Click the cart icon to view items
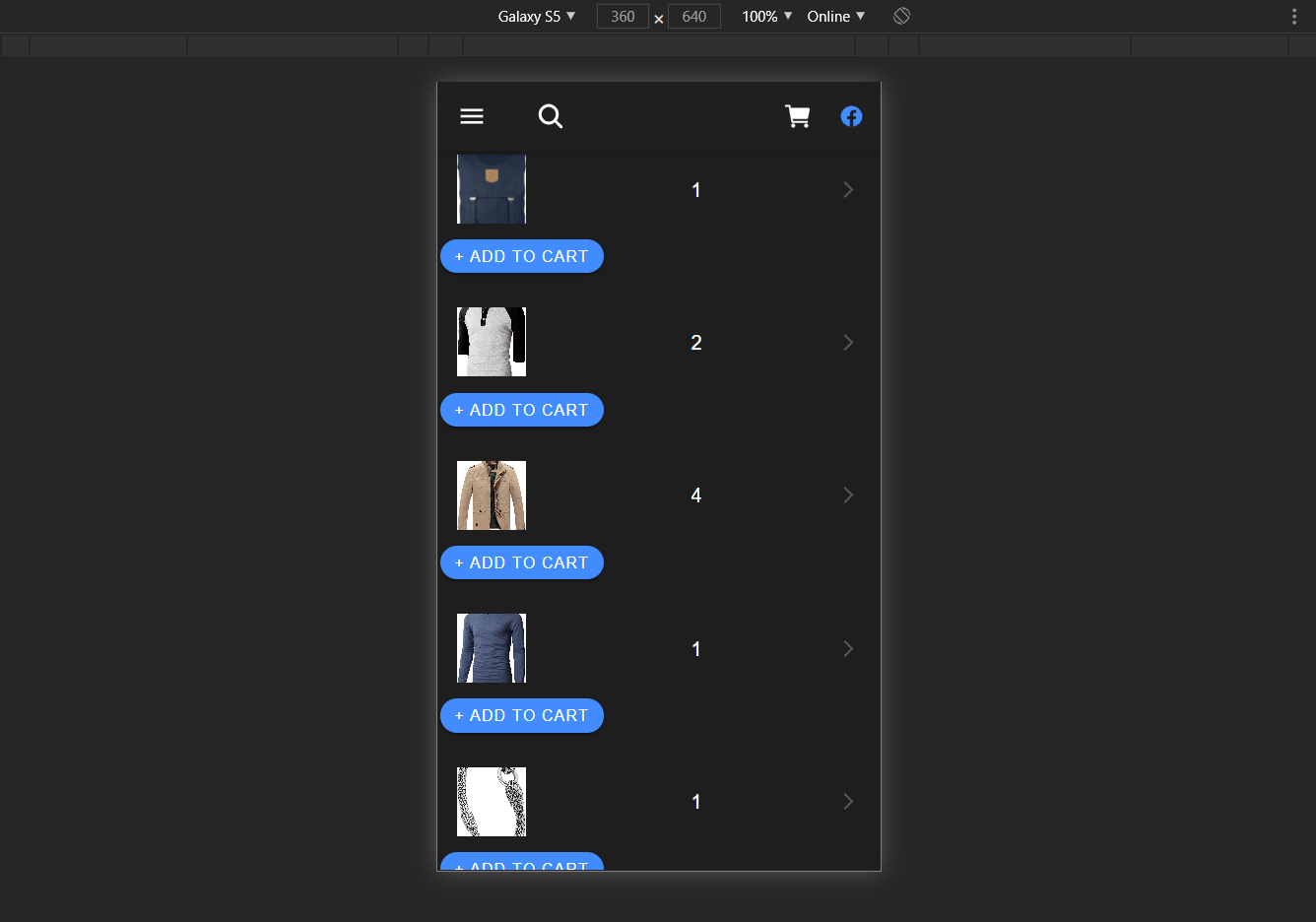The image size is (1316, 922). click(x=798, y=115)
